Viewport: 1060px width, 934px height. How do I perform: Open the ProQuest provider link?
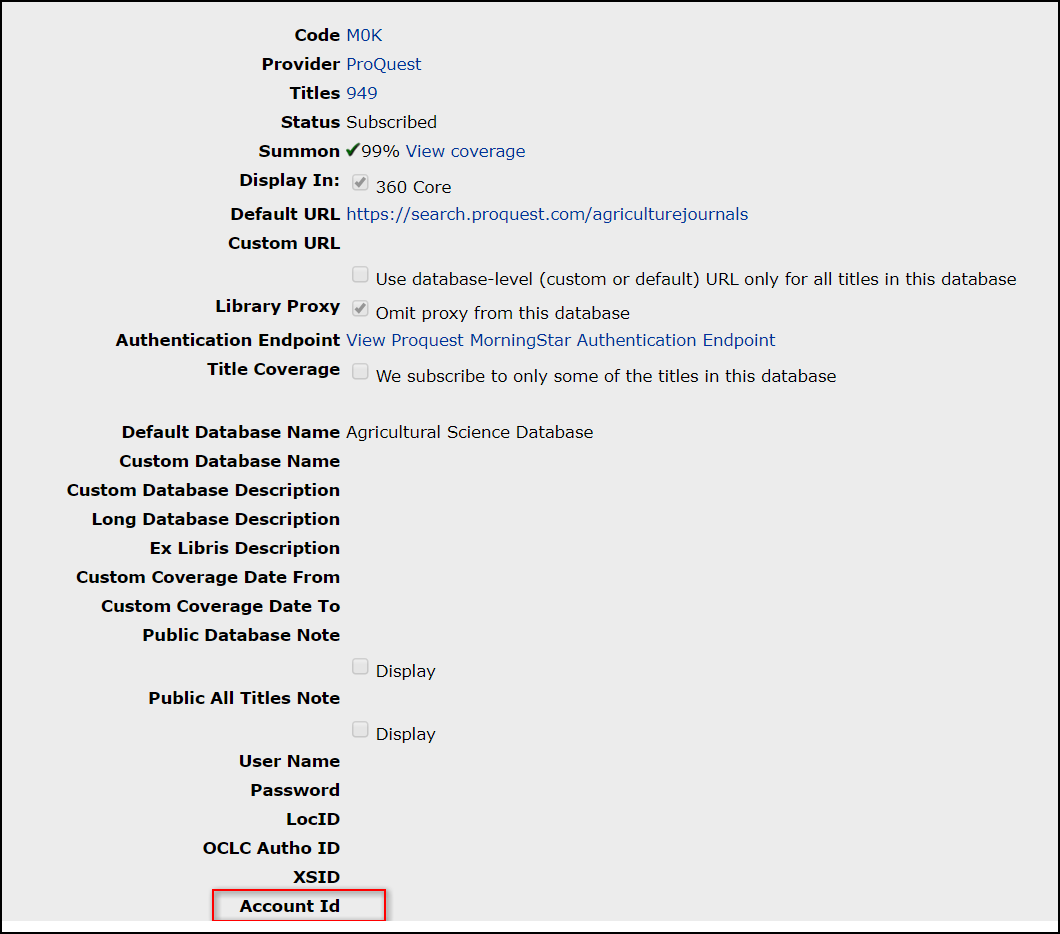[x=383, y=64]
